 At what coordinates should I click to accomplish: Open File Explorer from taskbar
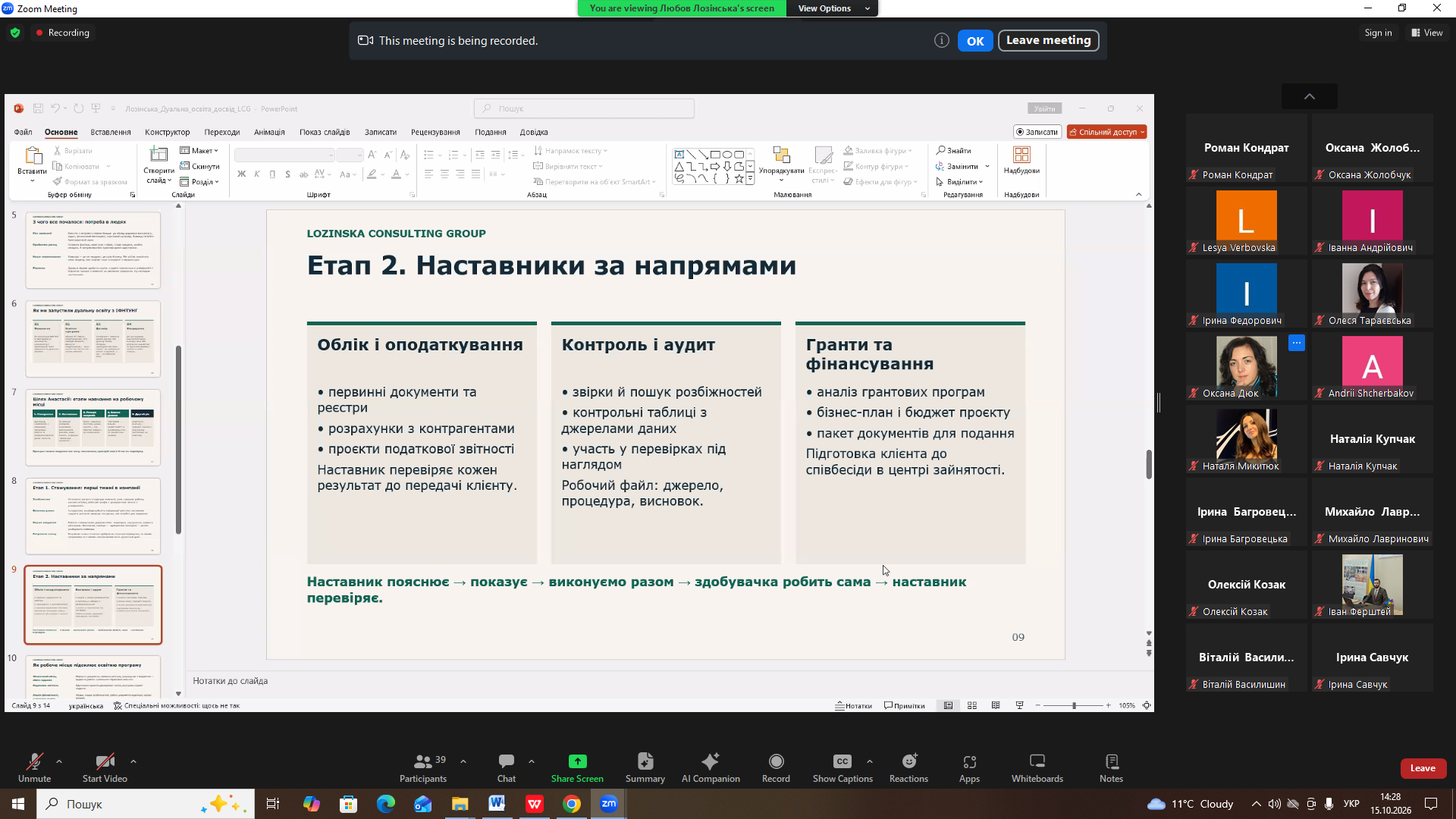[x=460, y=804]
